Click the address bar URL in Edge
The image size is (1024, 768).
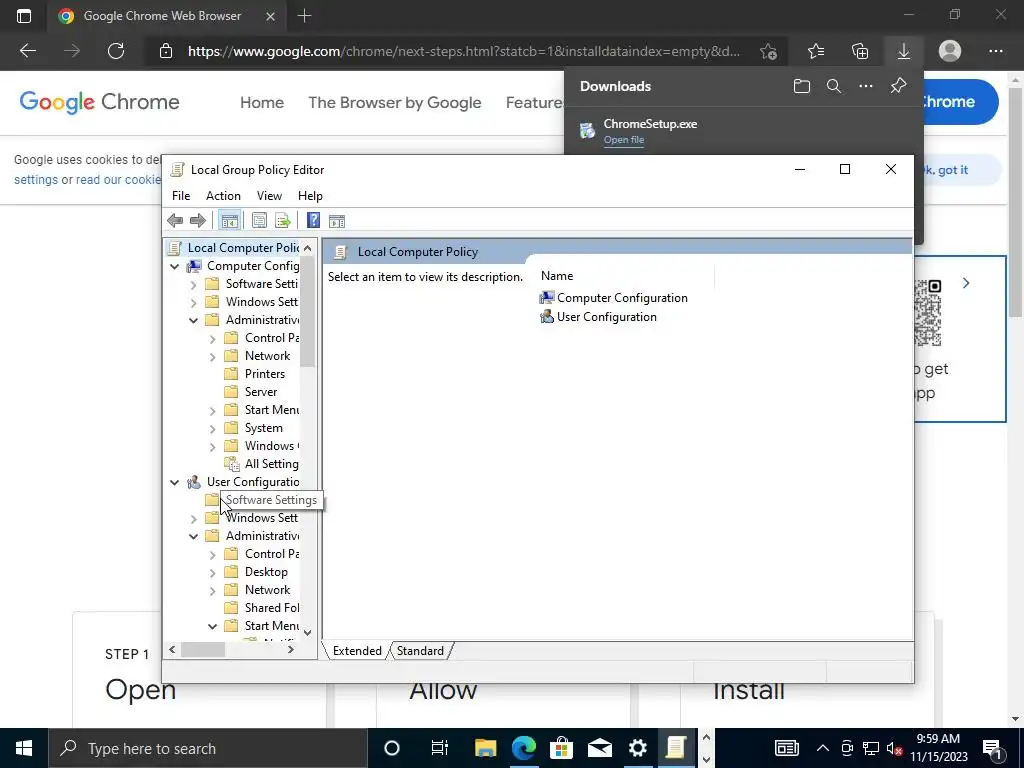point(464,51)
